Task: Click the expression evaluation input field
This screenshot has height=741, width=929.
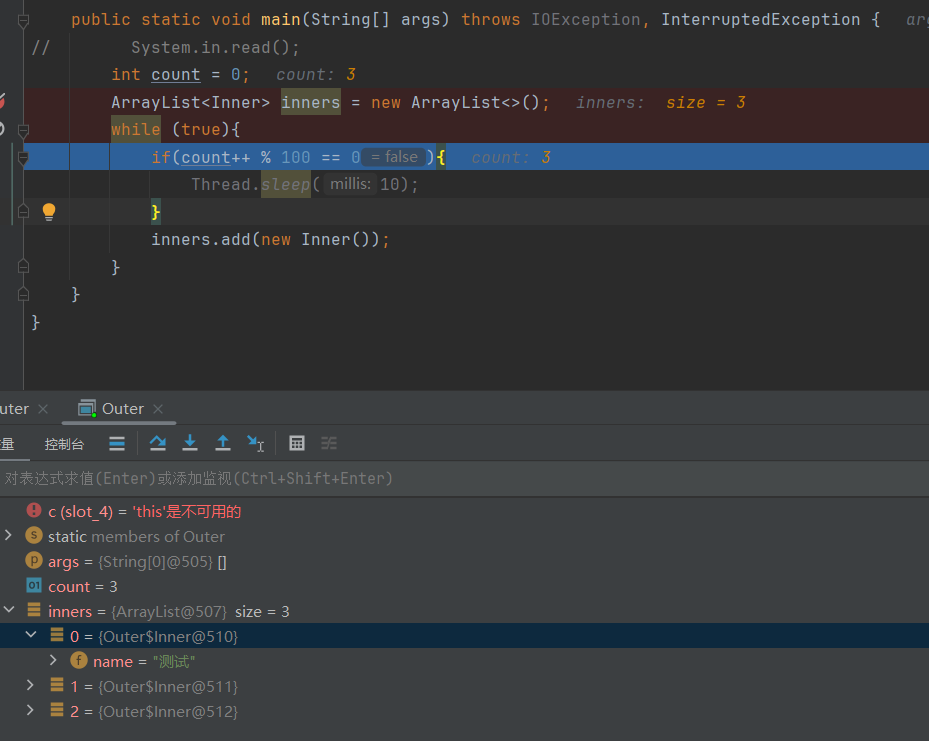Action: (464, 479)
